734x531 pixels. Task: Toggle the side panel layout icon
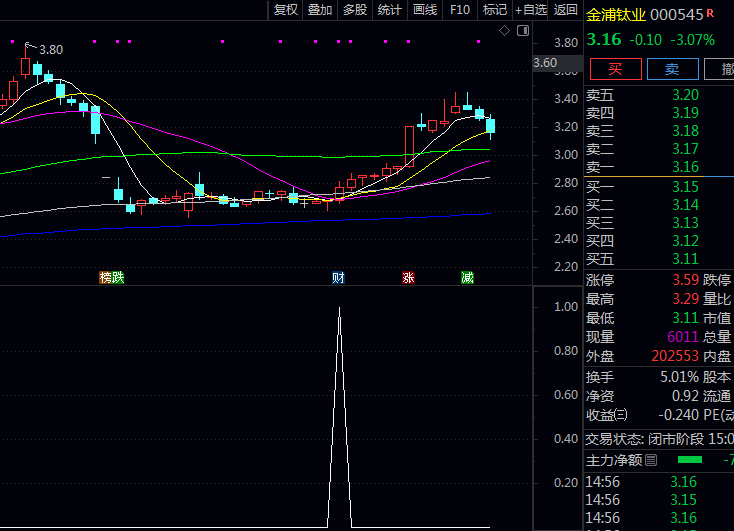pyautogui.click(x=523, y=32)
